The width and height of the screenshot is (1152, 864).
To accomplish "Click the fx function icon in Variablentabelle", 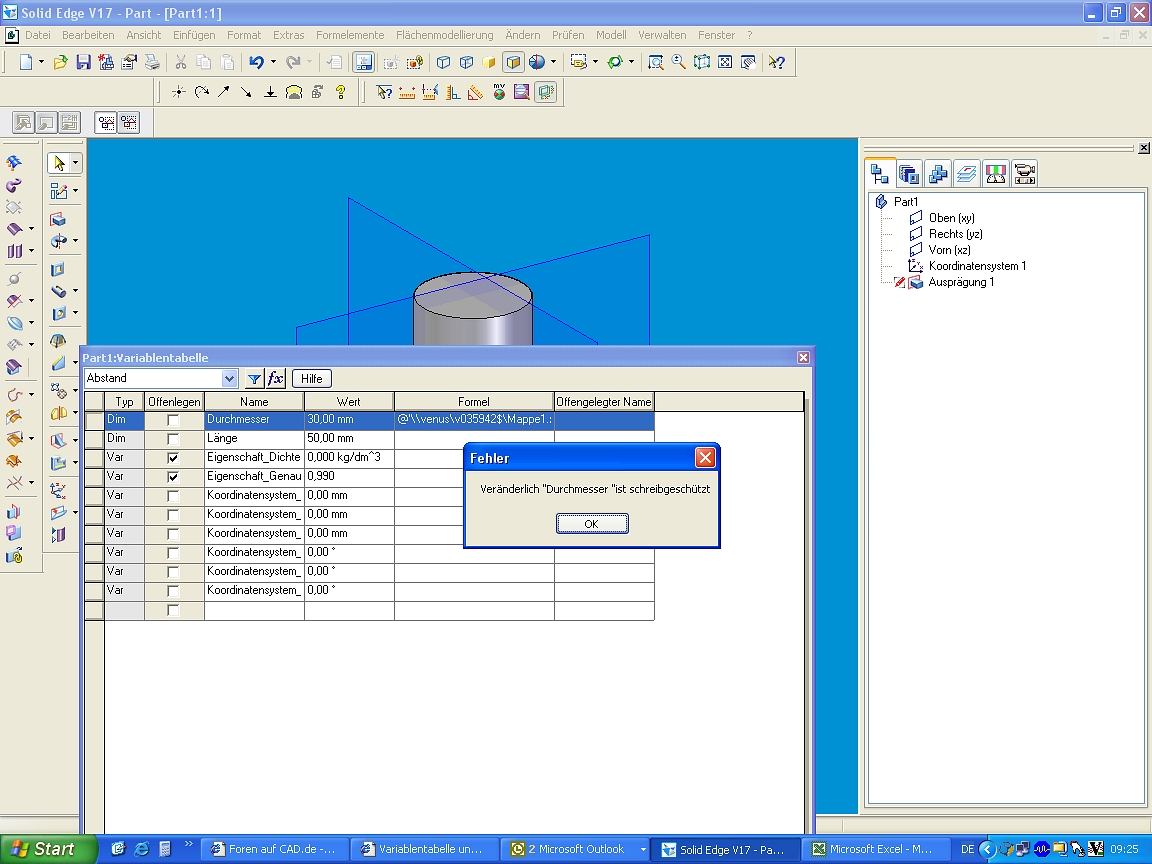I will pos(276,378).
